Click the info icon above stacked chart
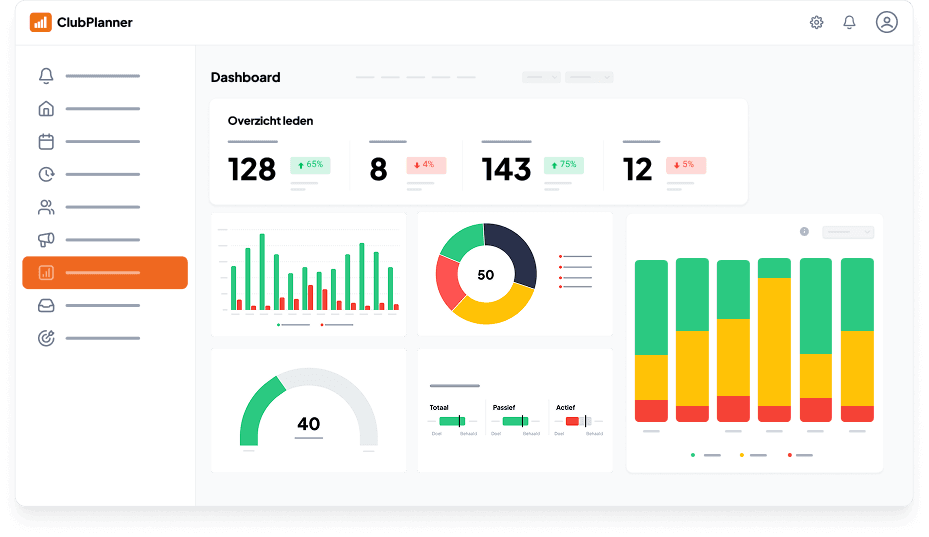This screenshot has height=537, width=929. point(804,232)
